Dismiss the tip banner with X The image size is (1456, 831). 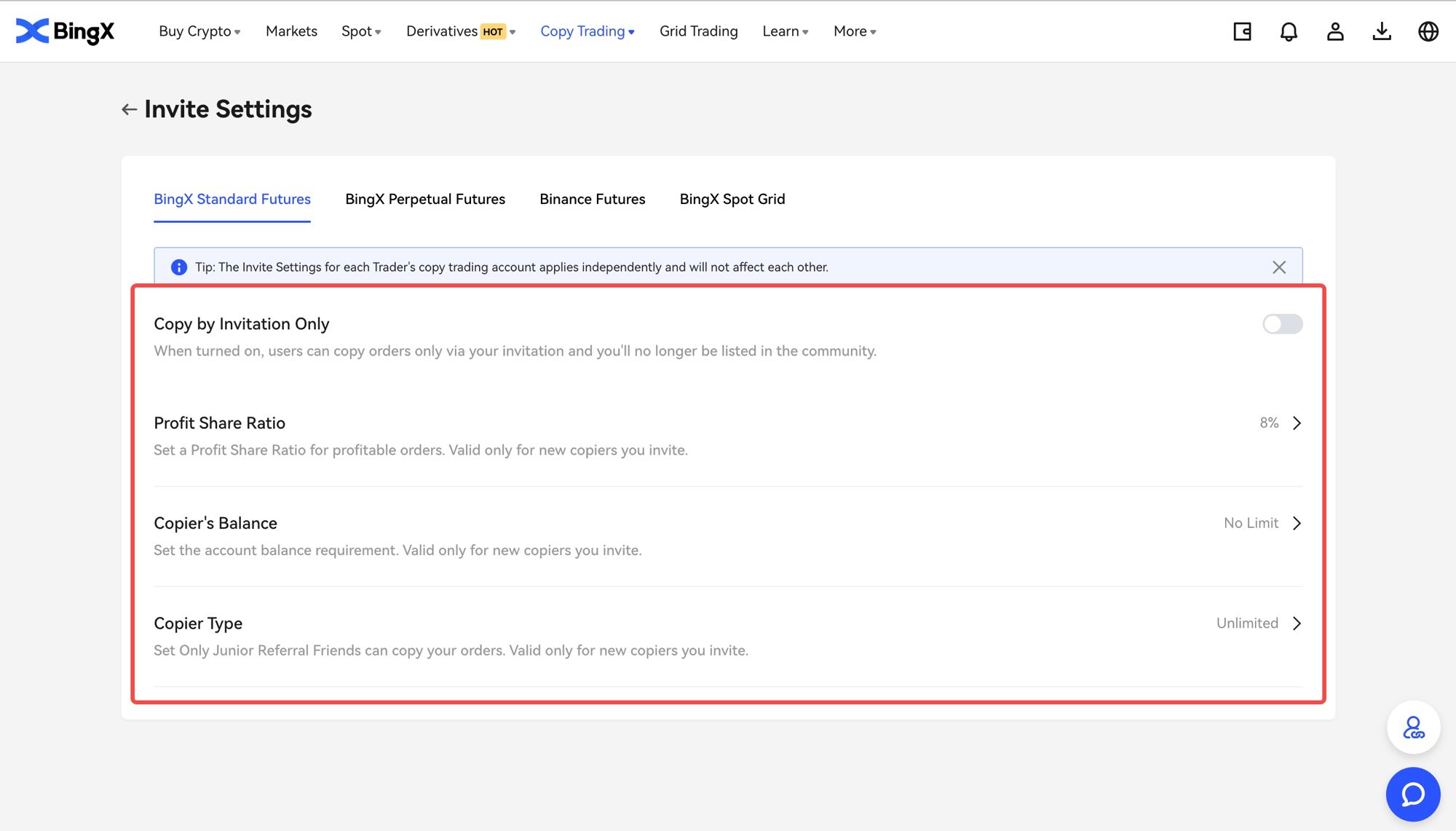[x=1279, y=267]
